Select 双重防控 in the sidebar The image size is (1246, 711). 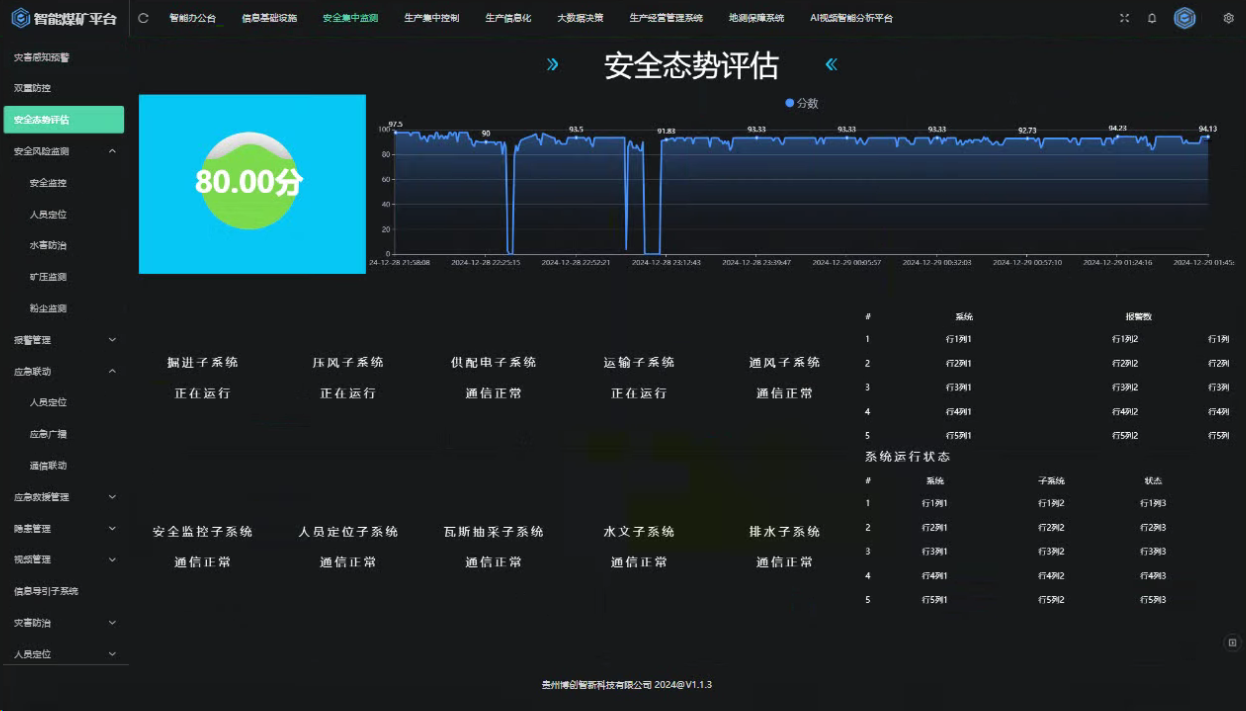(32, 88)
